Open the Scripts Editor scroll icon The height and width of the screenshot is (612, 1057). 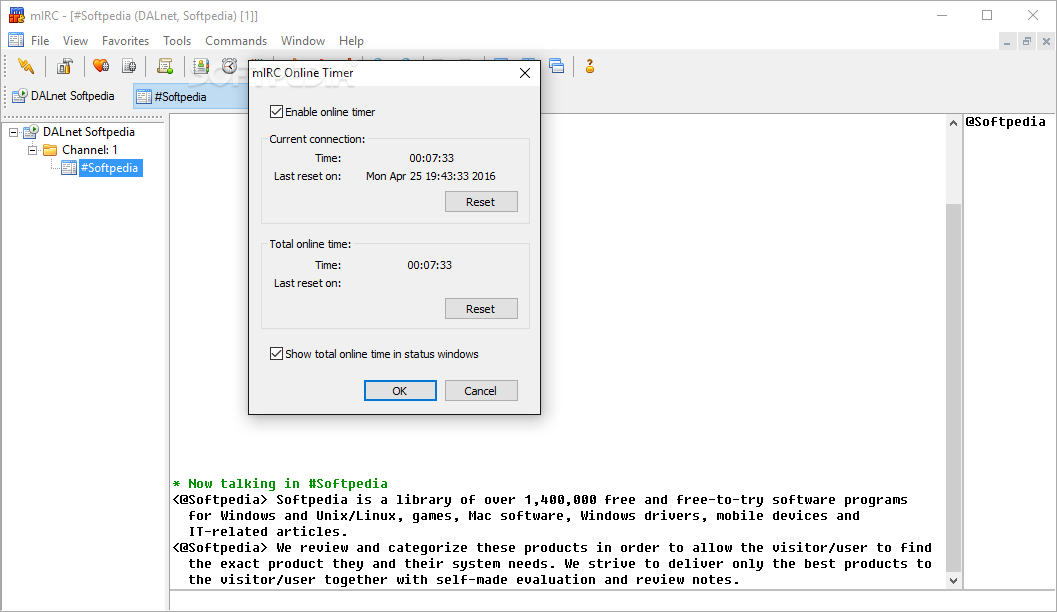click(x=164, y=66)
